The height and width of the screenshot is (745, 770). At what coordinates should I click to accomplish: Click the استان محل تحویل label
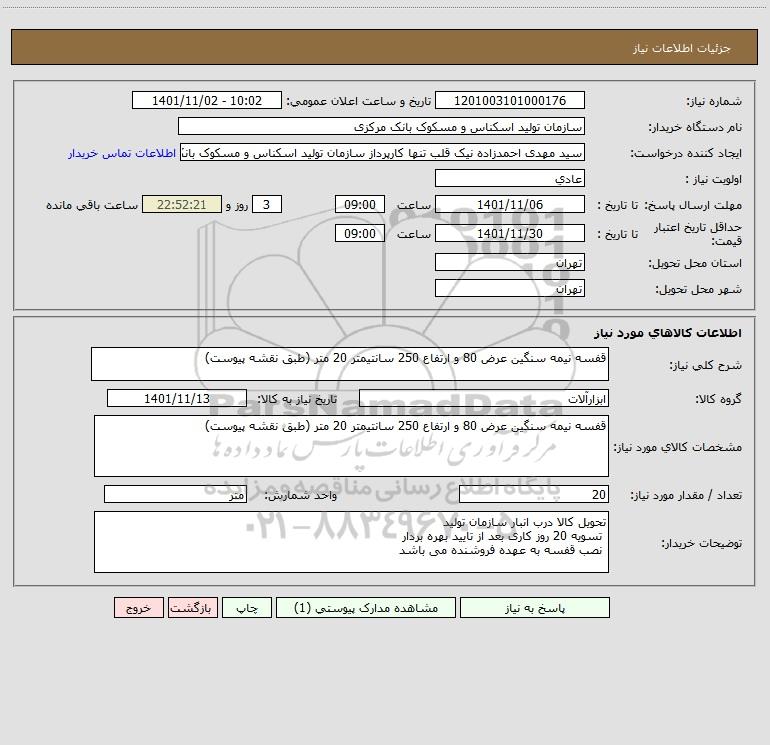click(695, 264)
